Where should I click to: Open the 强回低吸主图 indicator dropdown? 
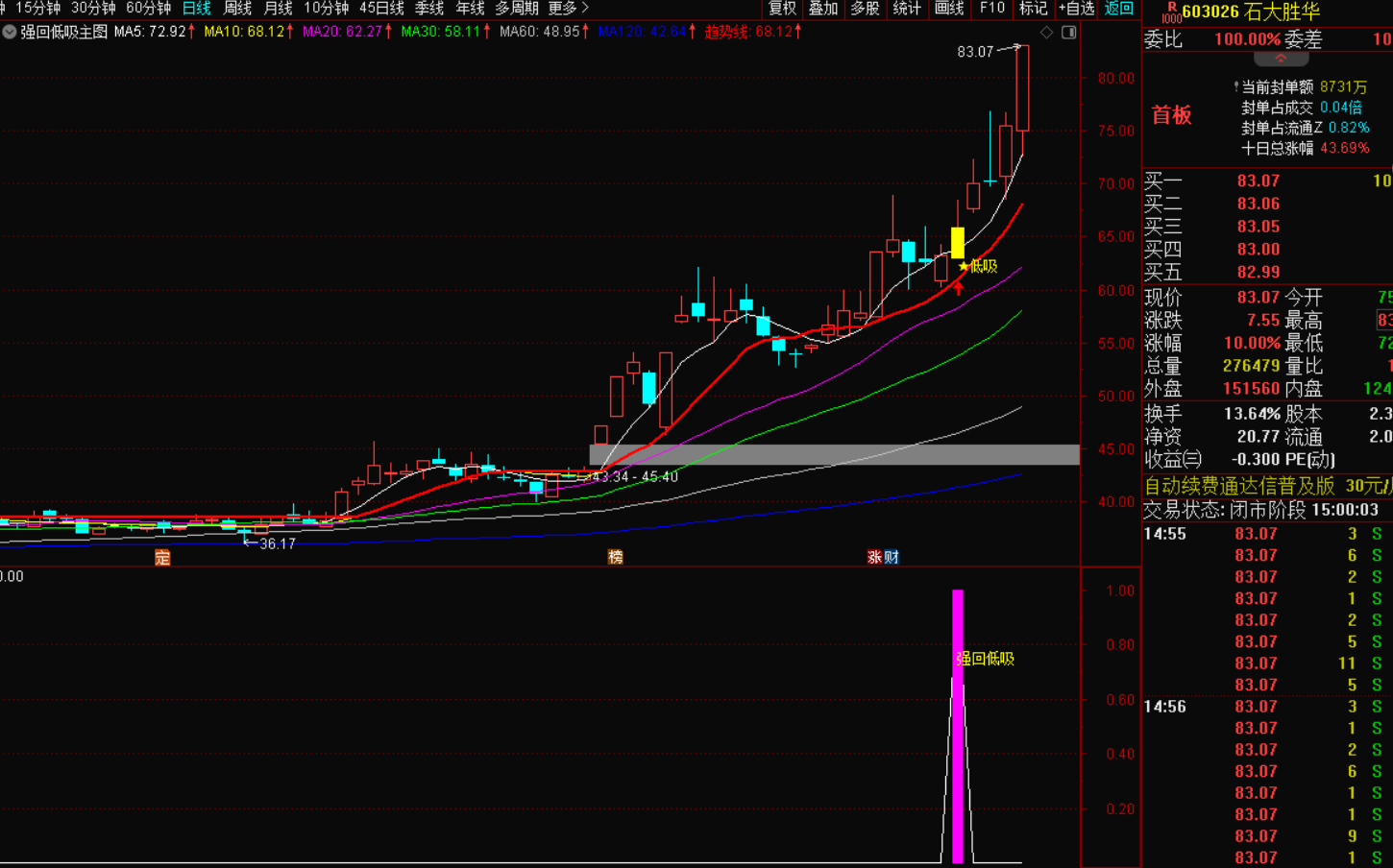tap(10, 32)
